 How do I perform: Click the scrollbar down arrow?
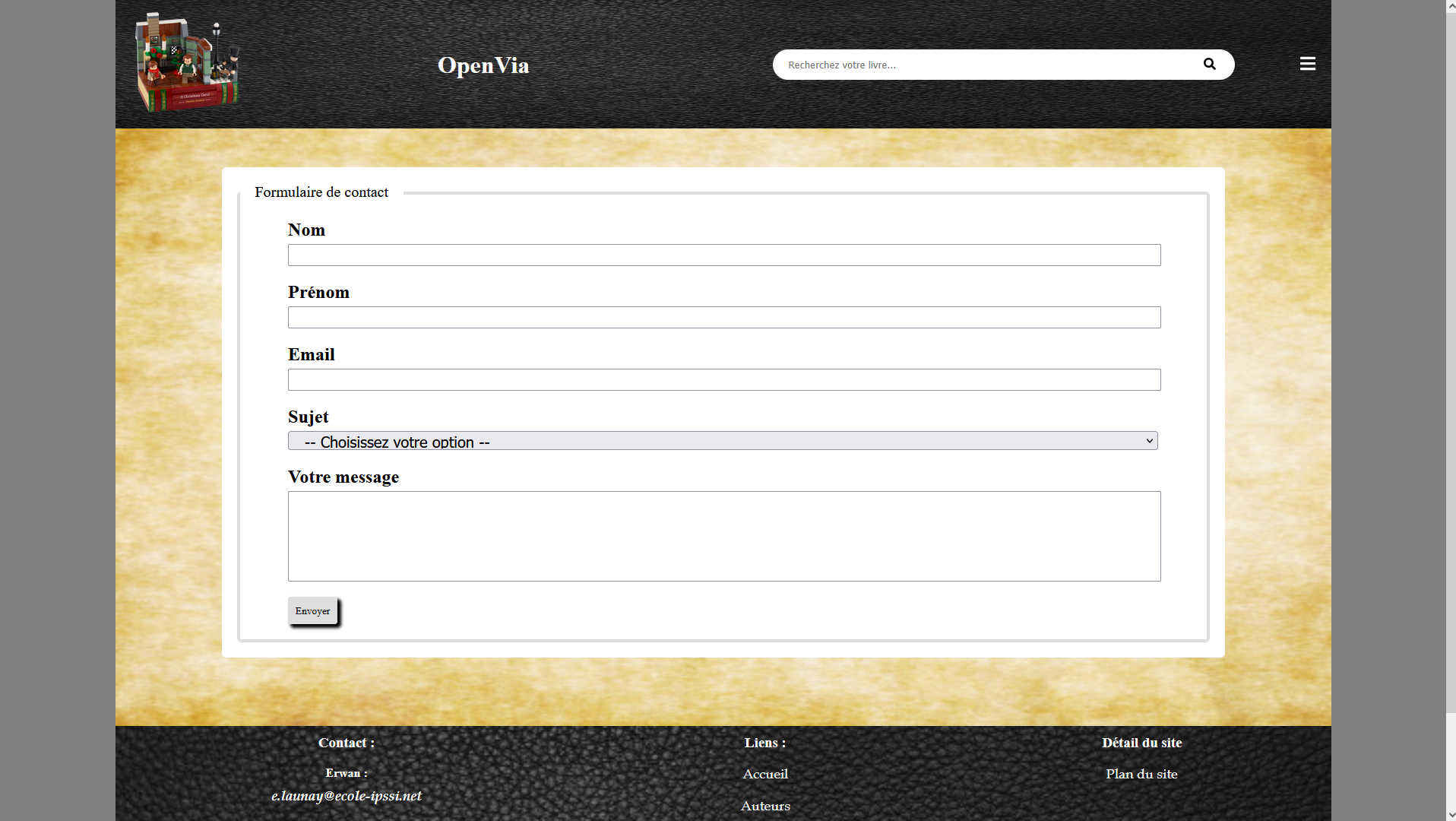click(1451, 815)
